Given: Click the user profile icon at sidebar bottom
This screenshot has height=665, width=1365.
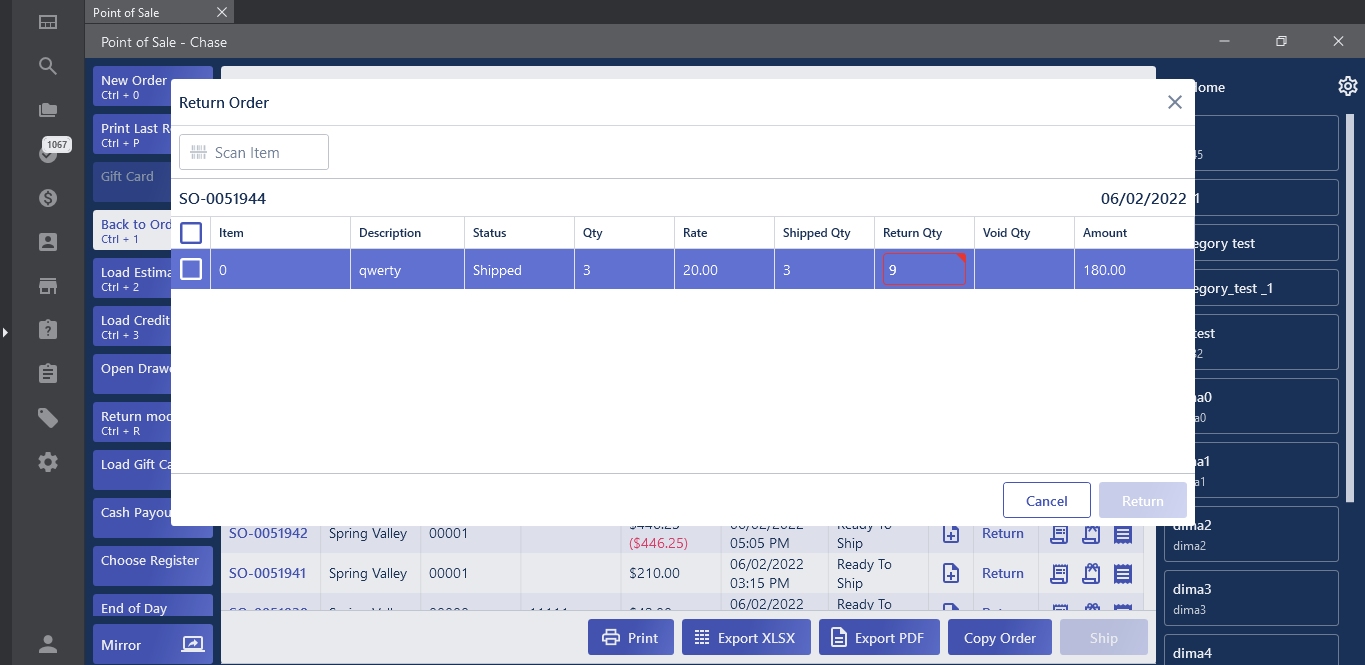Looking at the screenshot, I should pos(48,644).
